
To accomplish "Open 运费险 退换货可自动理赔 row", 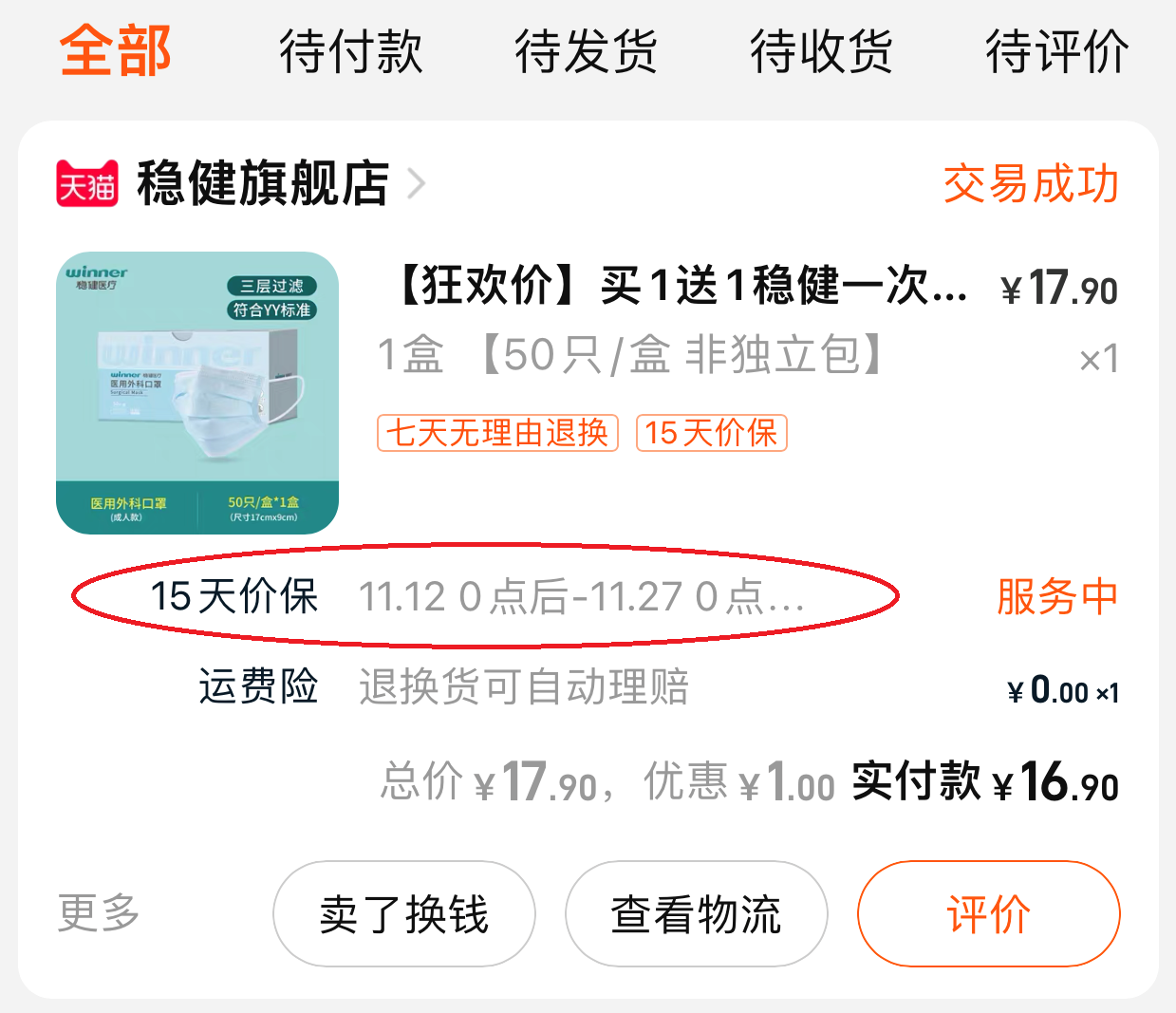I will click(x=588, y=686).
